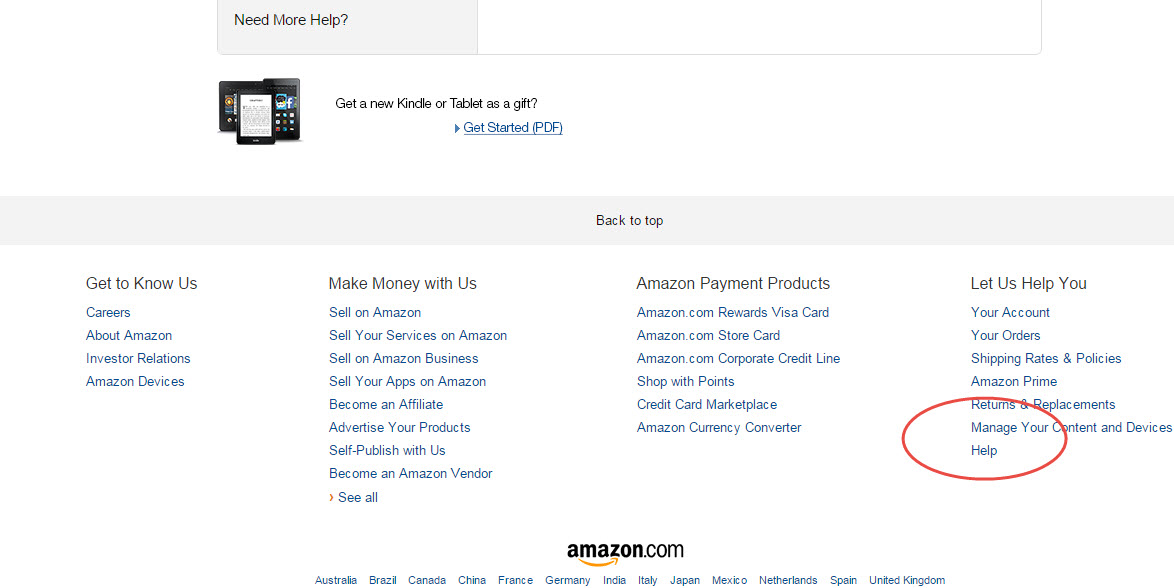Open the circled Help link

pos(983,450)
